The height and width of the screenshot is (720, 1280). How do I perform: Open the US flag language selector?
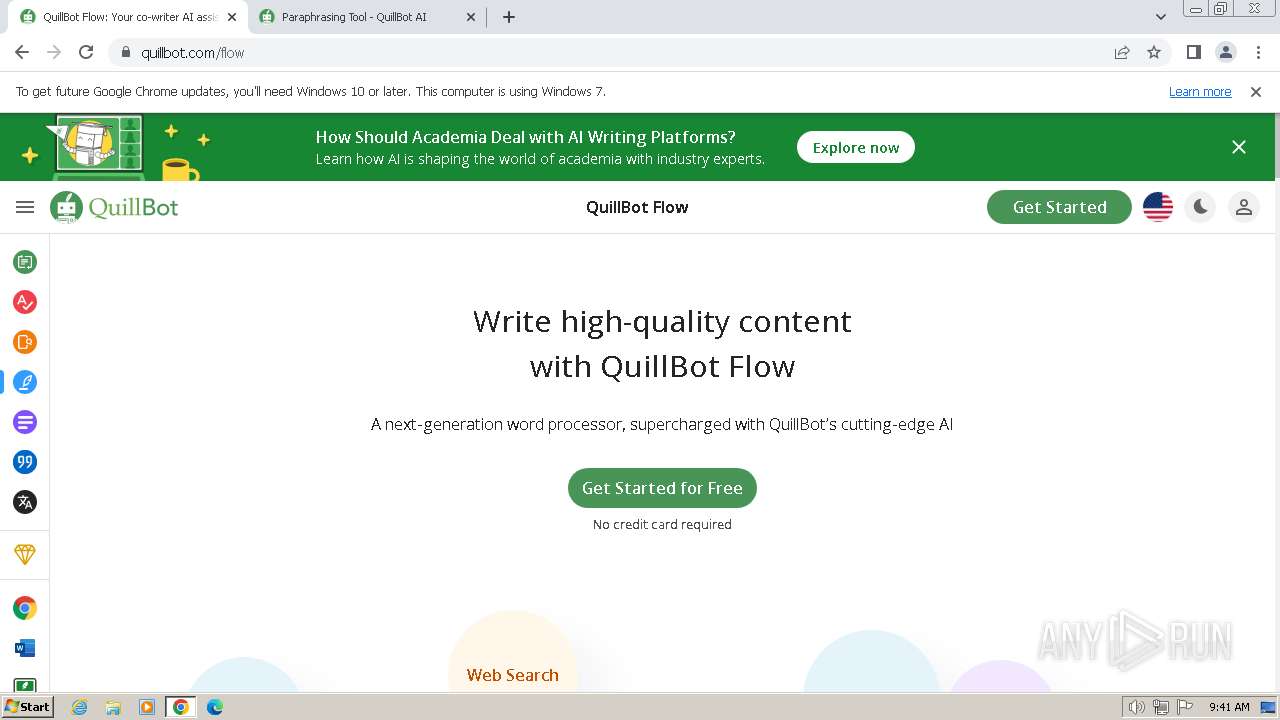[1158, 207]
